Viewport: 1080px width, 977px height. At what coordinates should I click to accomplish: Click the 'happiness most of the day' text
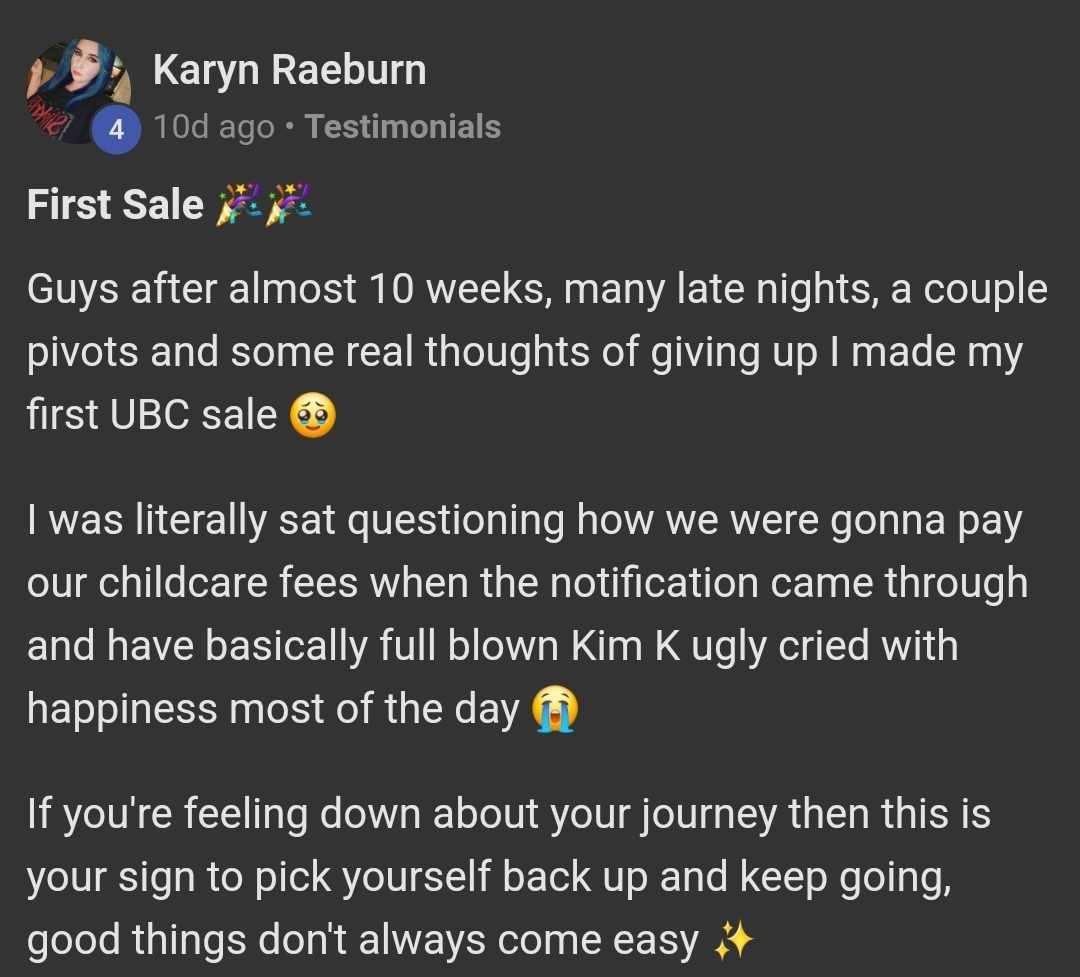(273, 710)
